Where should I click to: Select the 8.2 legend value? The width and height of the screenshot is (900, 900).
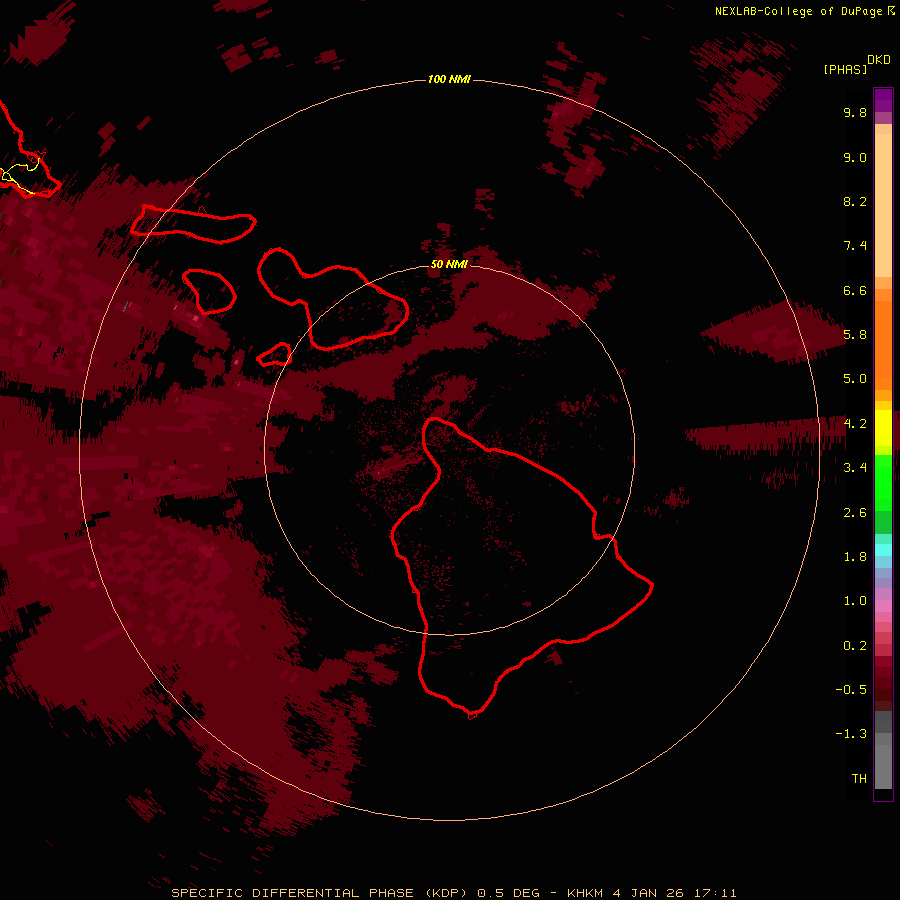point(855,201)
